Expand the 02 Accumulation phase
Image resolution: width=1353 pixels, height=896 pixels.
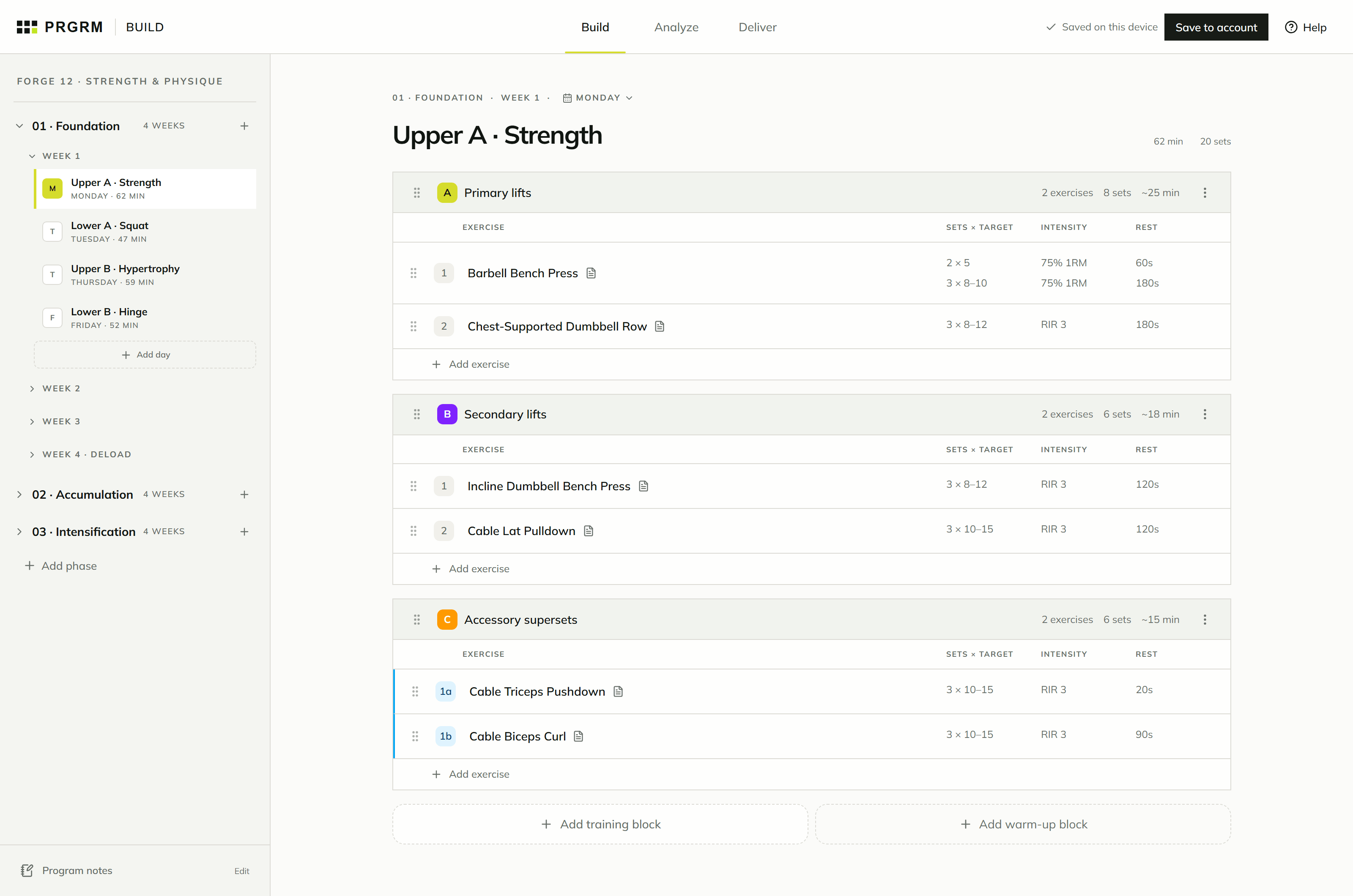[x=19, y=494]
